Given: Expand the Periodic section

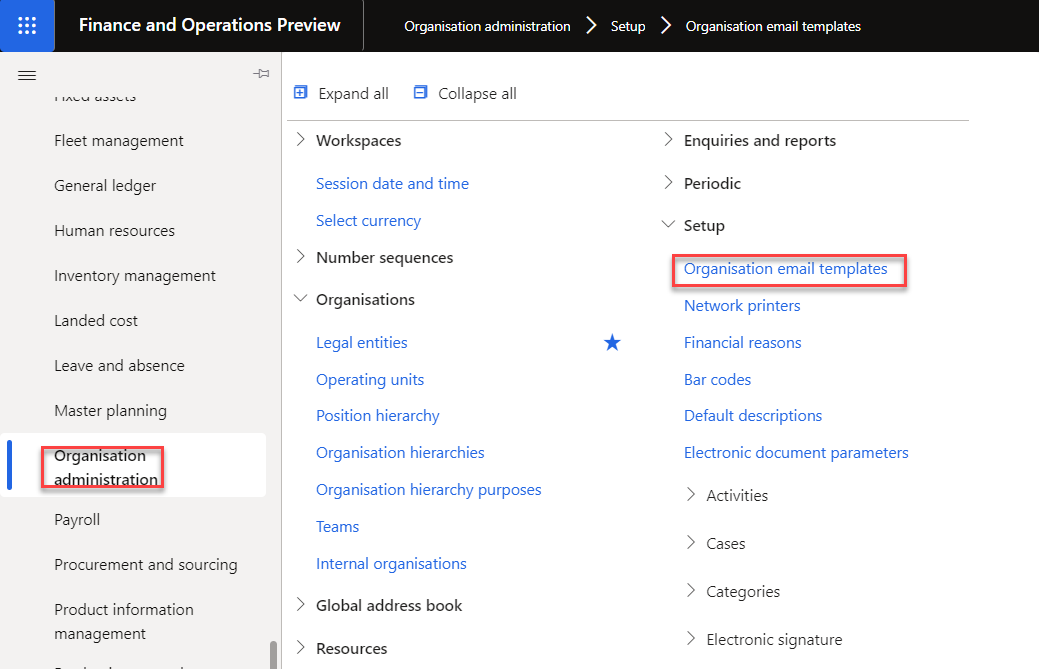Looking at the screenshot, I should coord(669,182).
